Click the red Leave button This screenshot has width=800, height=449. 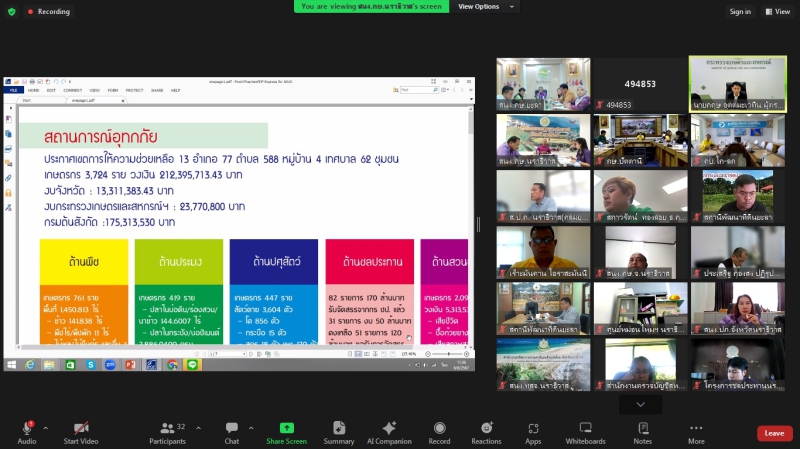(774, 433)
